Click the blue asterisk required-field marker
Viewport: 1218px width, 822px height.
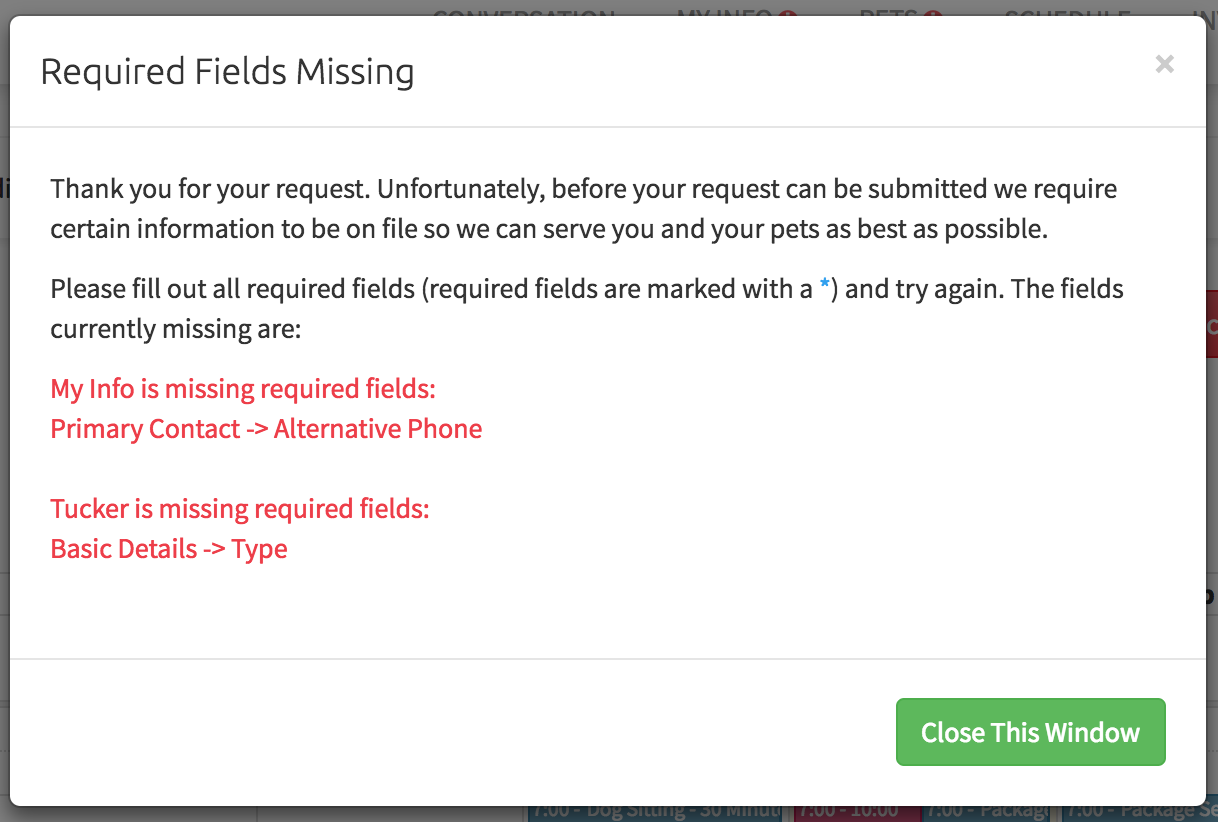coord(824,288)
